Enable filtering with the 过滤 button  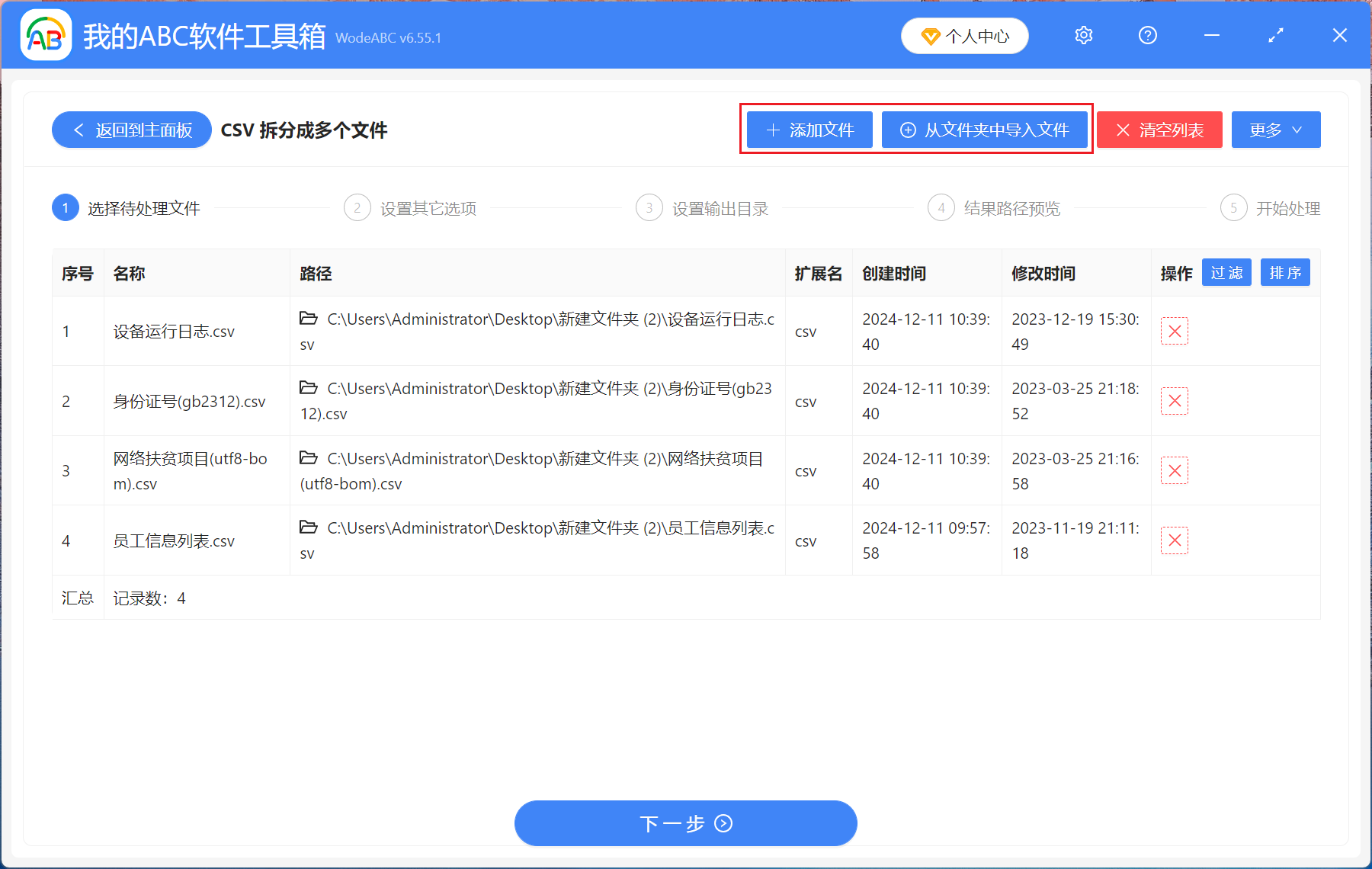click(x=1226, y=272)
